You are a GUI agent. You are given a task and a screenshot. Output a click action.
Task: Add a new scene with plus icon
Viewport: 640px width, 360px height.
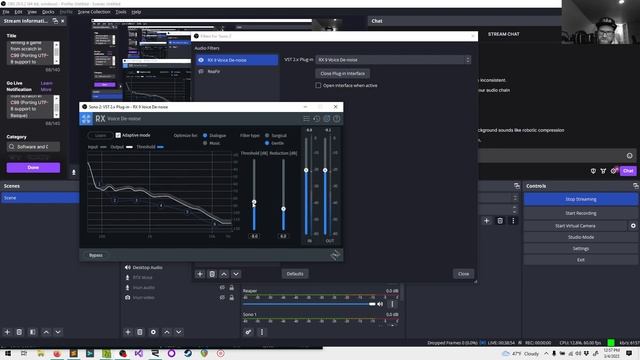7,332
